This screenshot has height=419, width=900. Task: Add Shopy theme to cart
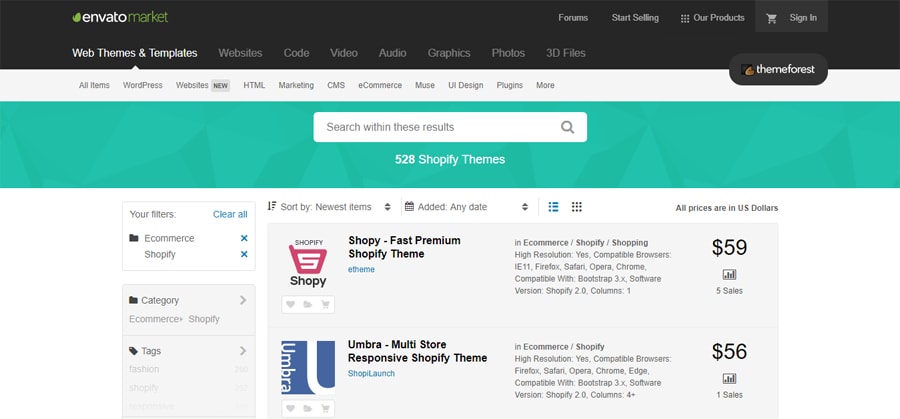click(x=325, y=305)
